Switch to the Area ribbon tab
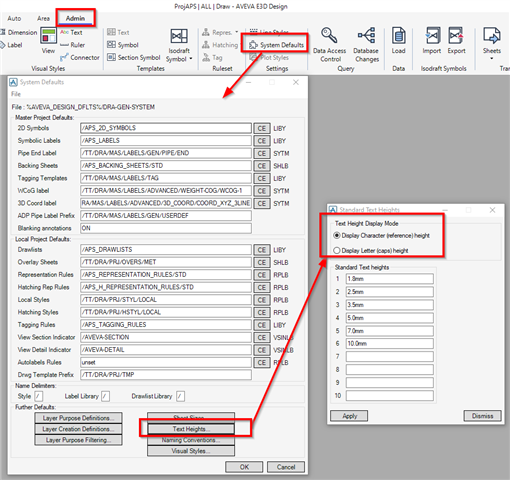This screenshot has width=510, height=480. point(43,18)
